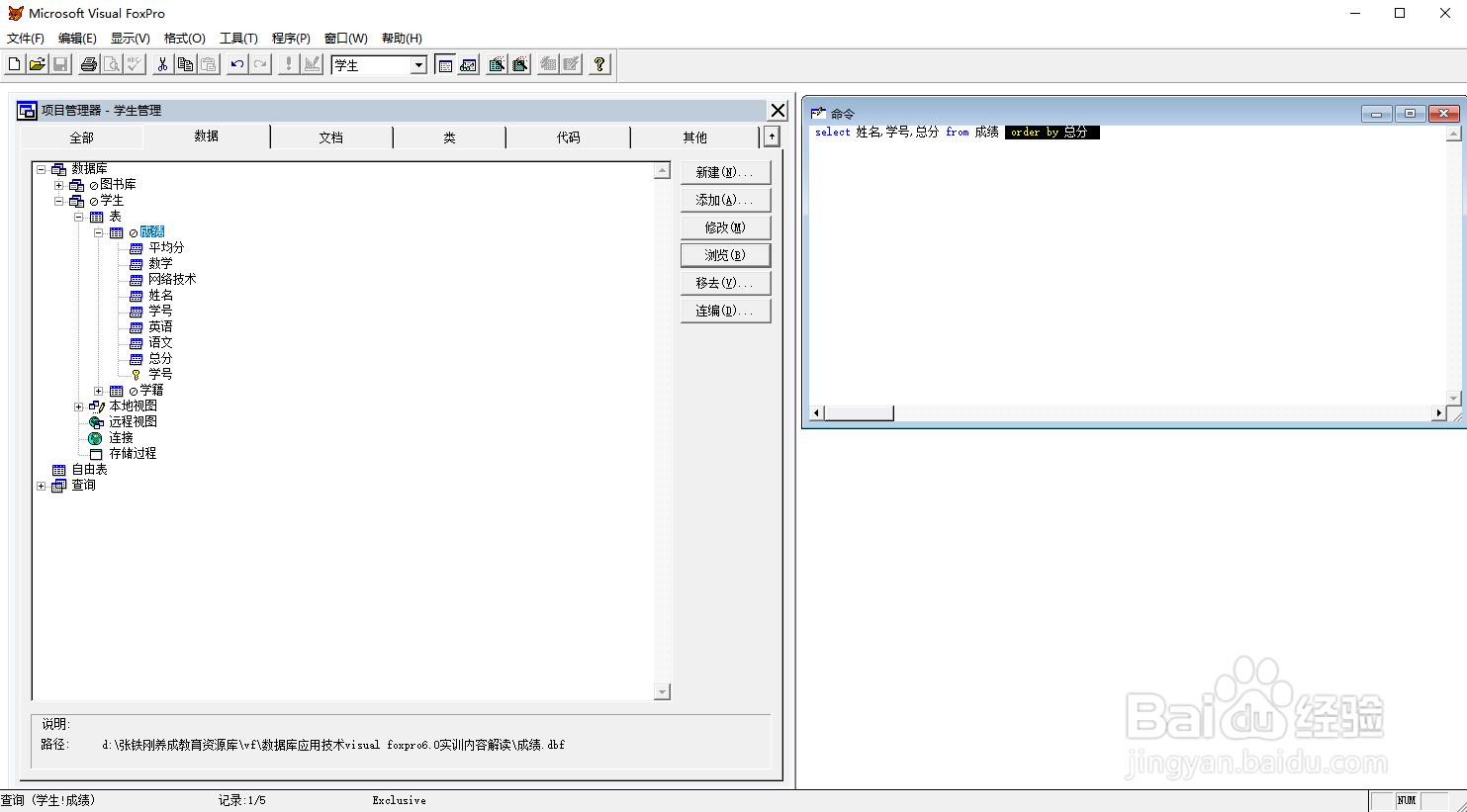Screen dimensions: 1467x812
Task: Click the Redo arrow icon
Action: (x=260, y=64)
